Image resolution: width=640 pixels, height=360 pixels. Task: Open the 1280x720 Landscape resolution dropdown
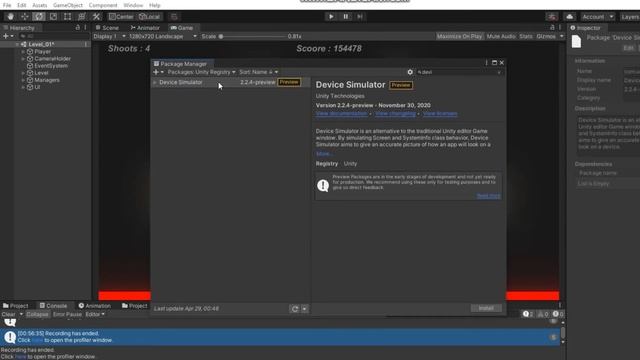tap(162, 36)
